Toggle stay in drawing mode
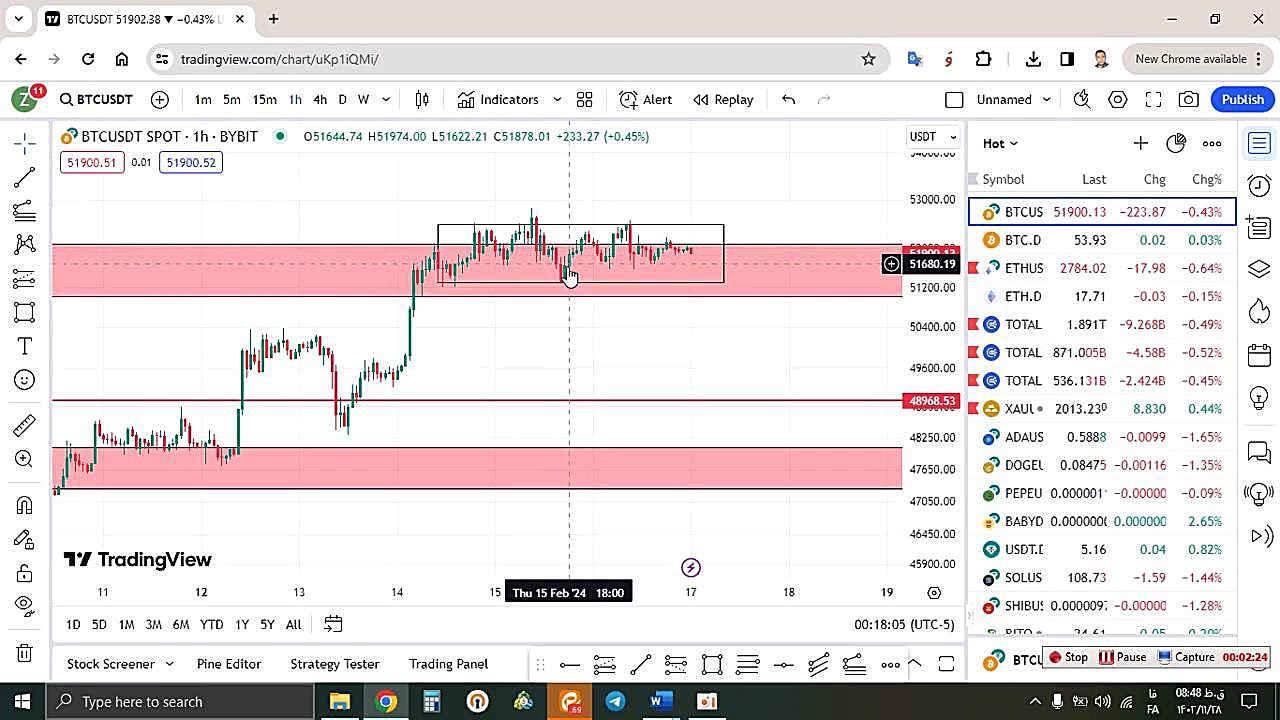The height and width of the screenshot is (720, 1280). (x=25, y=539)
